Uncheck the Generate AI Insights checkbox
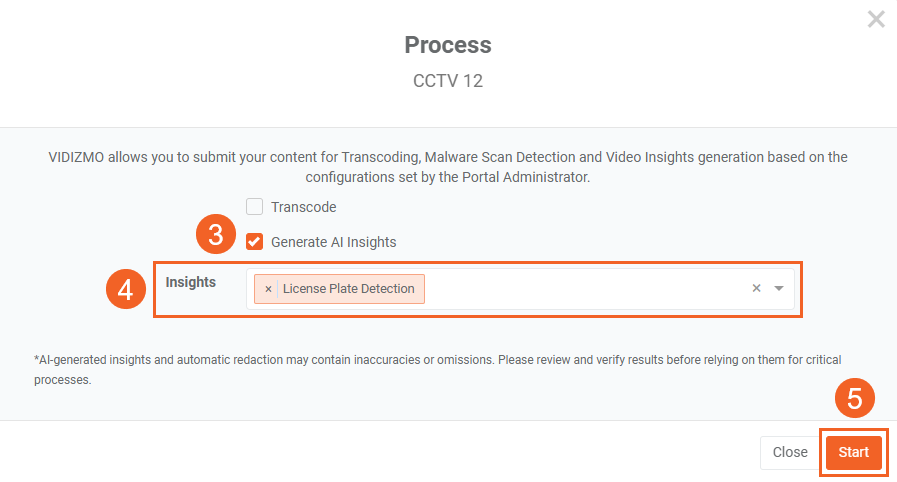 tap(255, 241)
